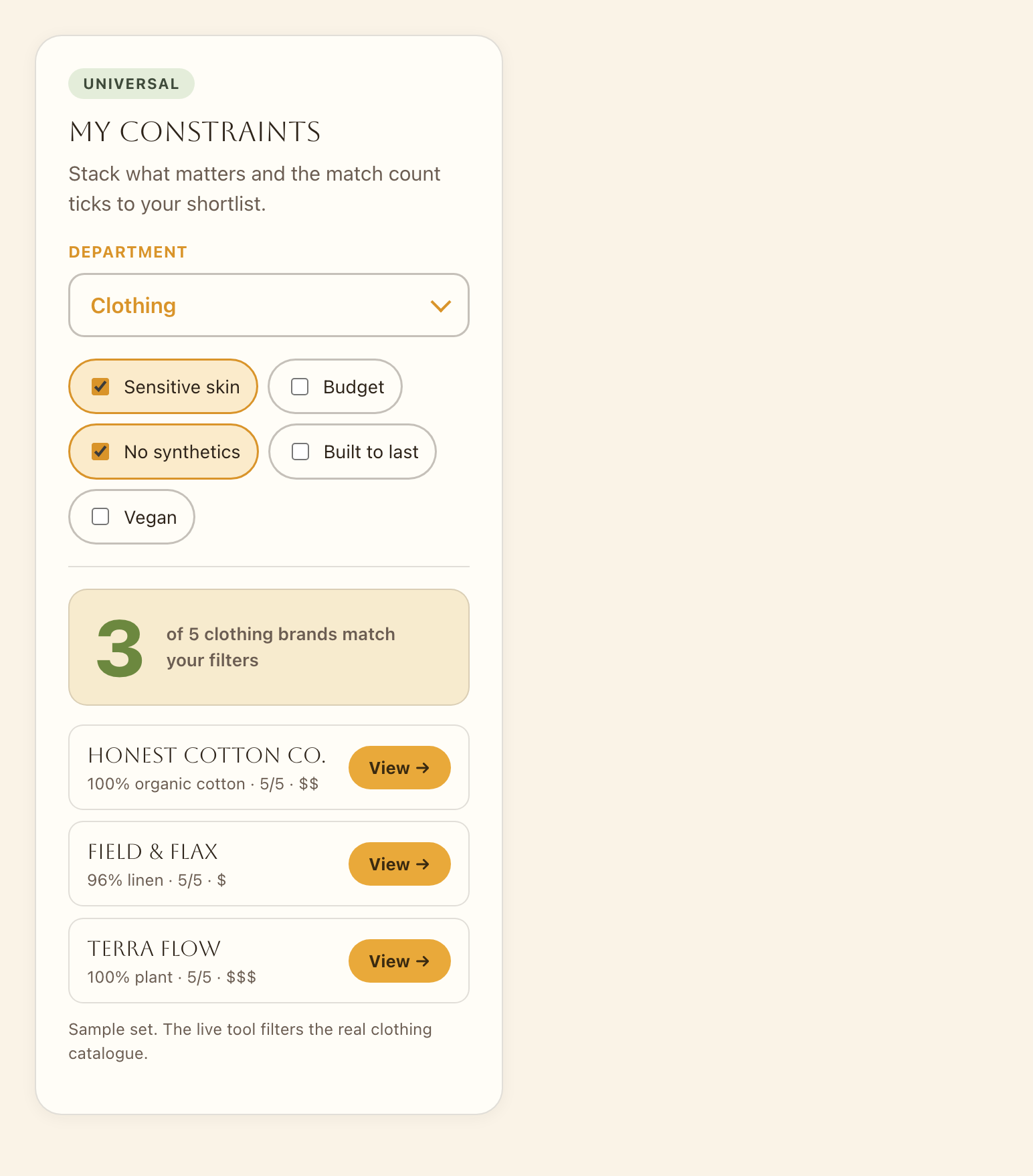Open Terra Flow via its View button
This screenshot has width=1033, height=1176.
pos(399,961)
